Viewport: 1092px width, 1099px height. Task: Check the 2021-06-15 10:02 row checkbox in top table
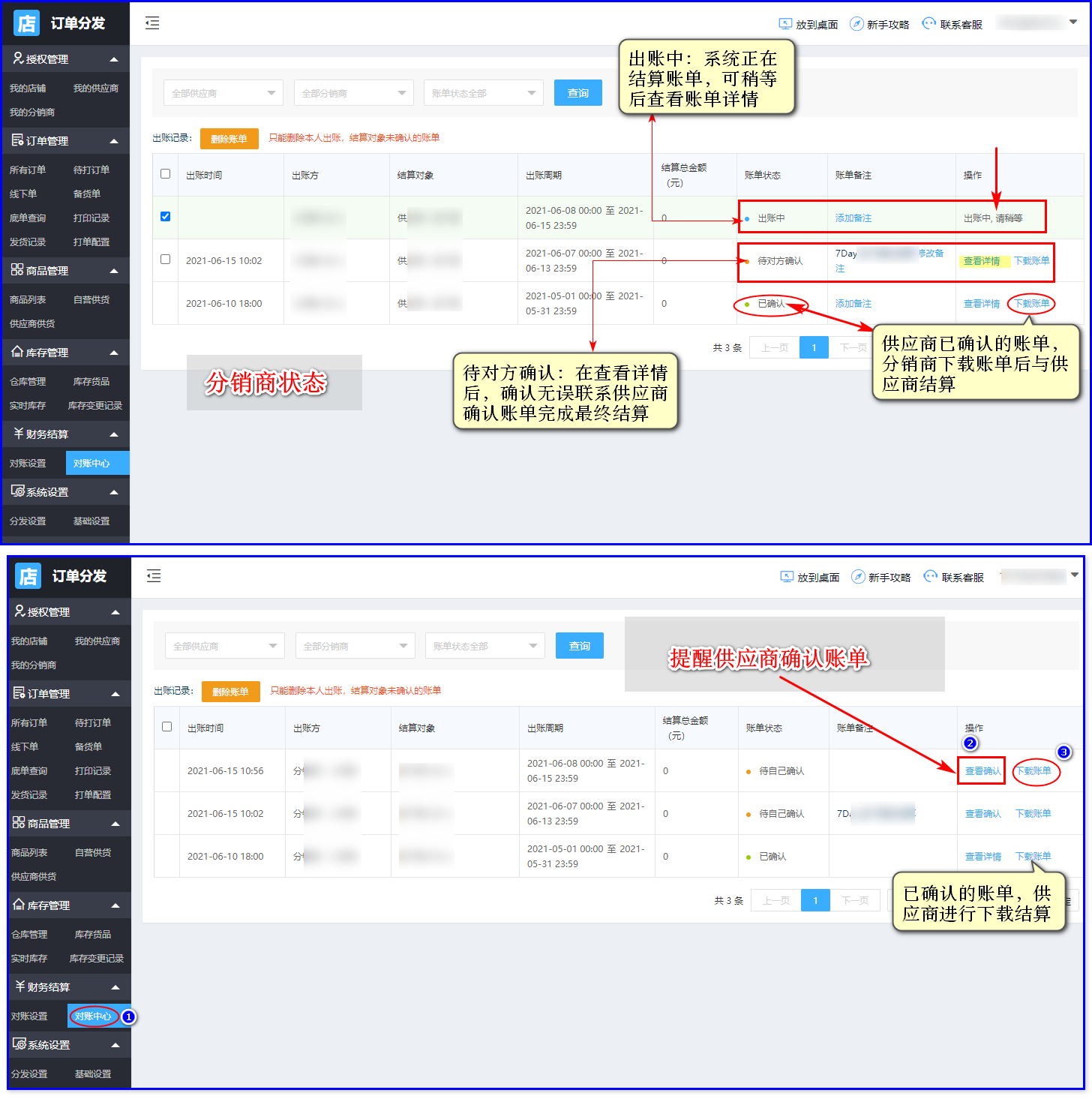(166, 260)
